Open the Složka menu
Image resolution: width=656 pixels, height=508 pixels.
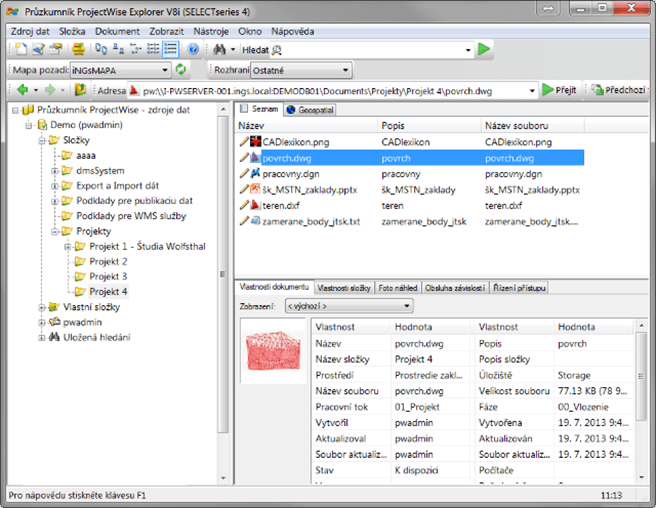click(72, 32)
